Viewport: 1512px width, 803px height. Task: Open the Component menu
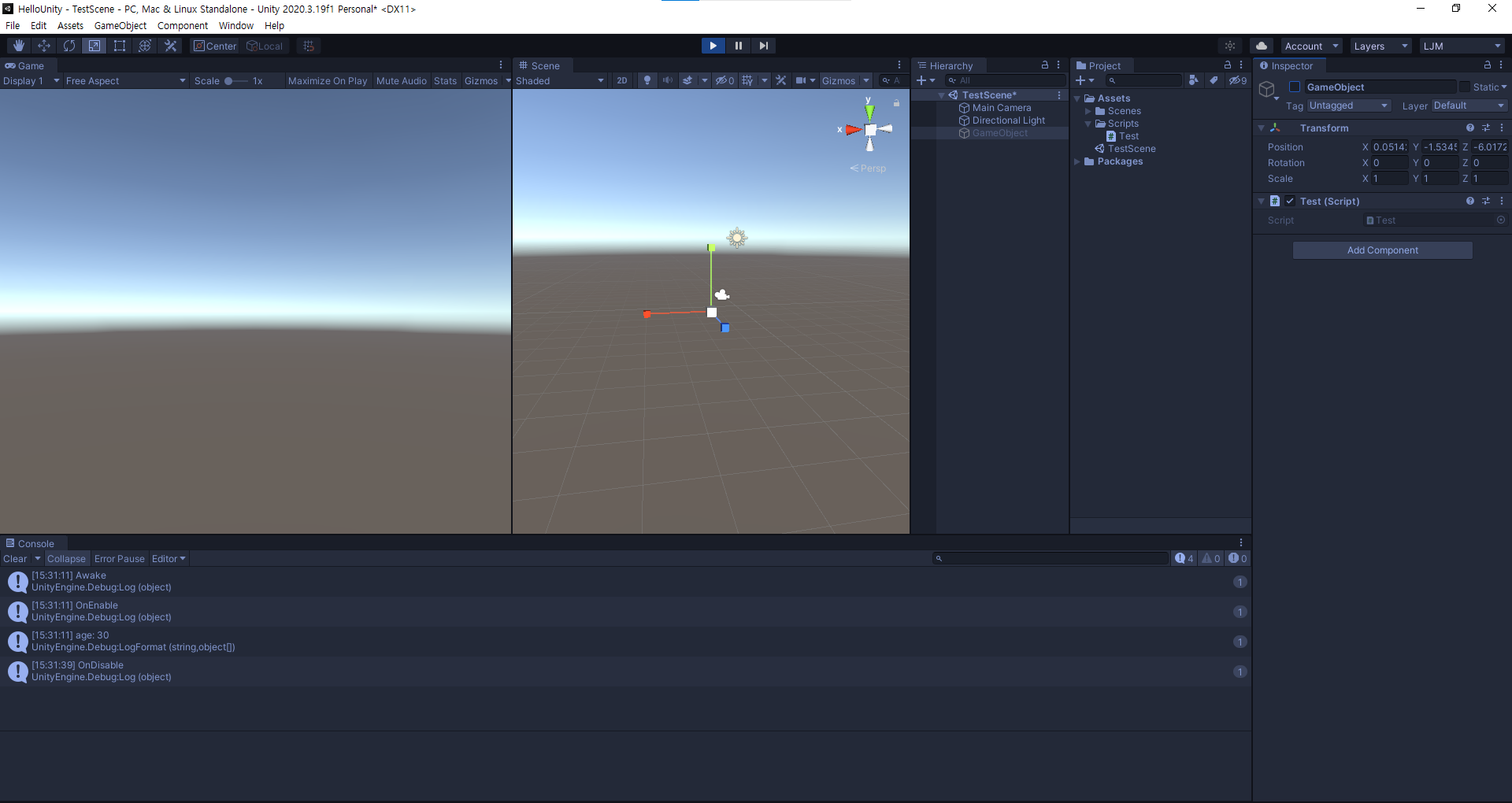pos(183,25)
